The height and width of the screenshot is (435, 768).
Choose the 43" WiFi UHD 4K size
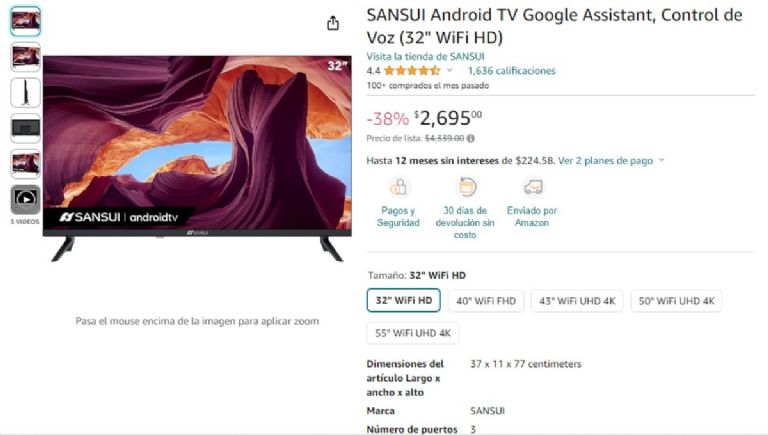pyautogui.click(x=577, y=301)
